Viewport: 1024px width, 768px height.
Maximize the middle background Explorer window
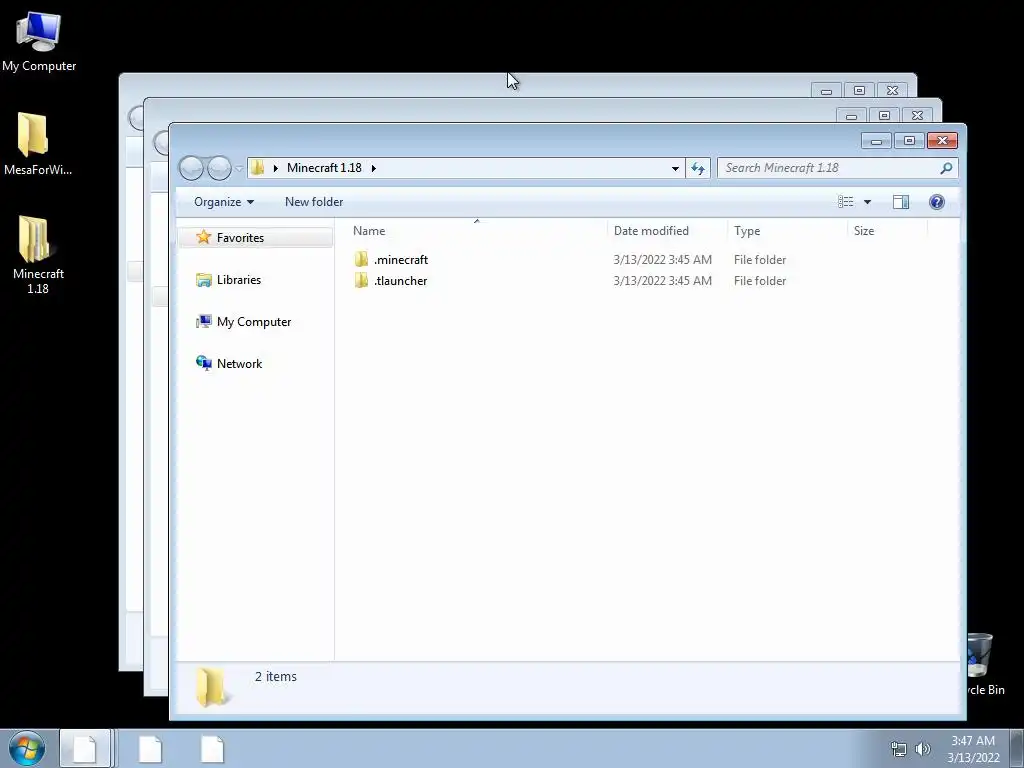884,116
